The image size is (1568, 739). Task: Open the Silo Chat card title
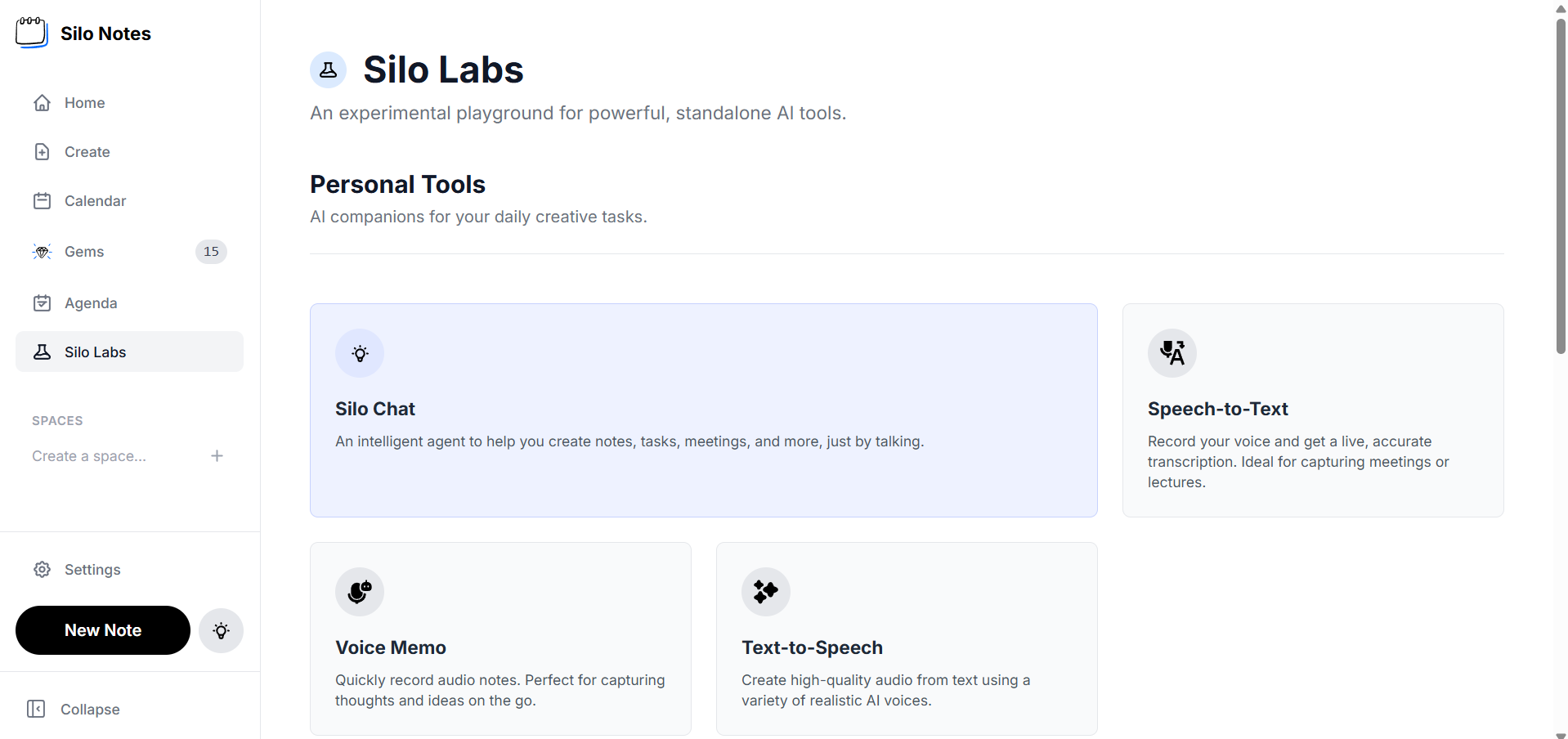pos(375,409)
